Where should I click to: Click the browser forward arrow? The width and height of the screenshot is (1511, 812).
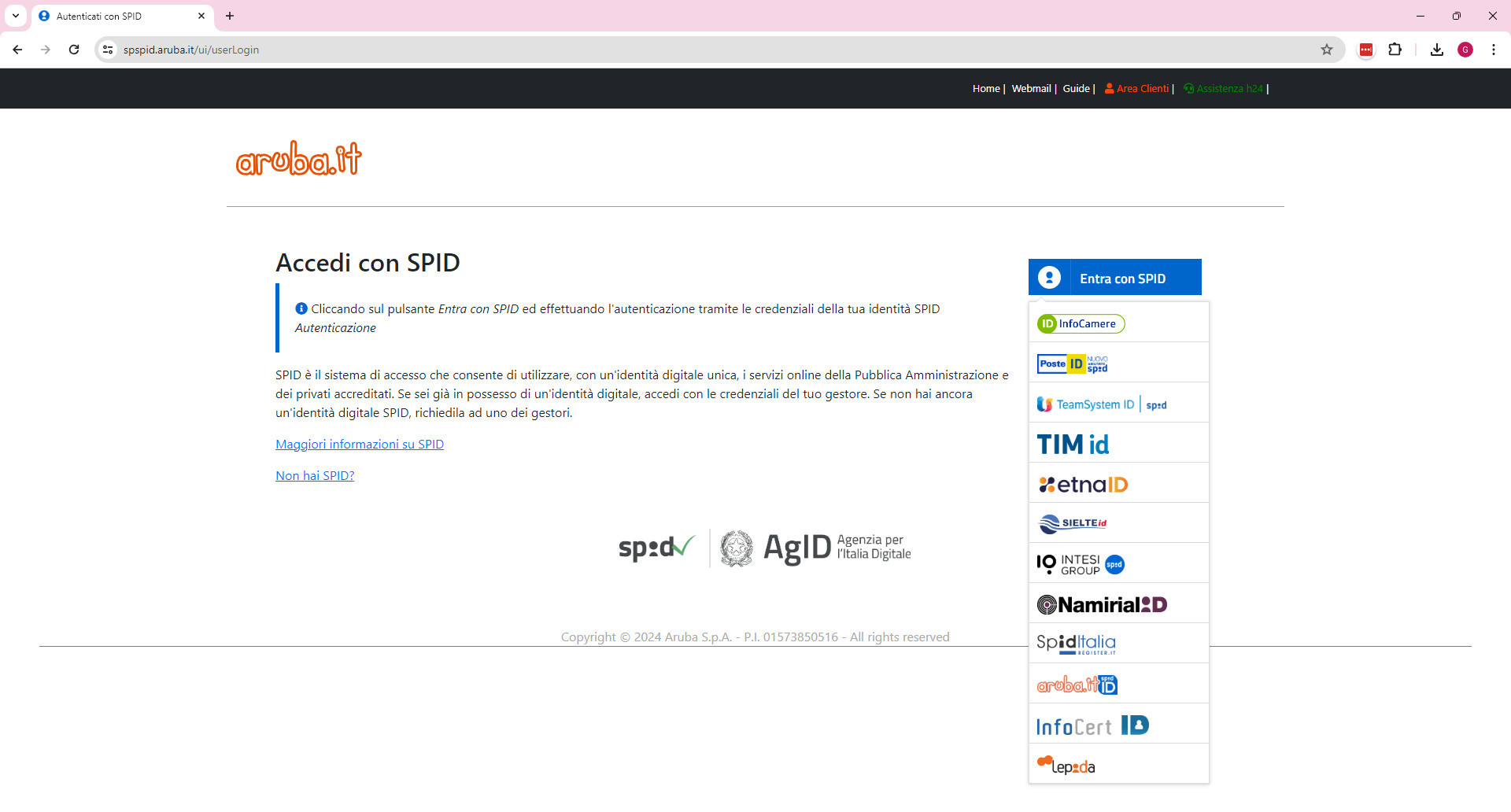coord(46,50)
